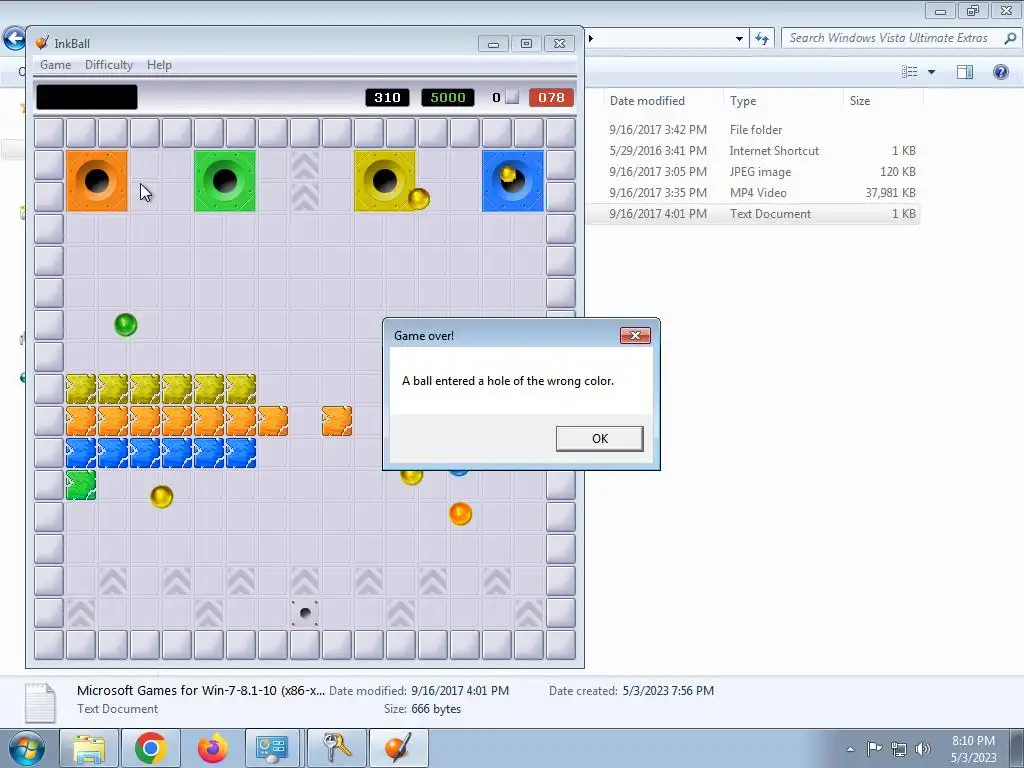The width and height of the screenshot is (1024, 768).
Task: Click the isolated orange block tile
Action: (x=337, y=421)
